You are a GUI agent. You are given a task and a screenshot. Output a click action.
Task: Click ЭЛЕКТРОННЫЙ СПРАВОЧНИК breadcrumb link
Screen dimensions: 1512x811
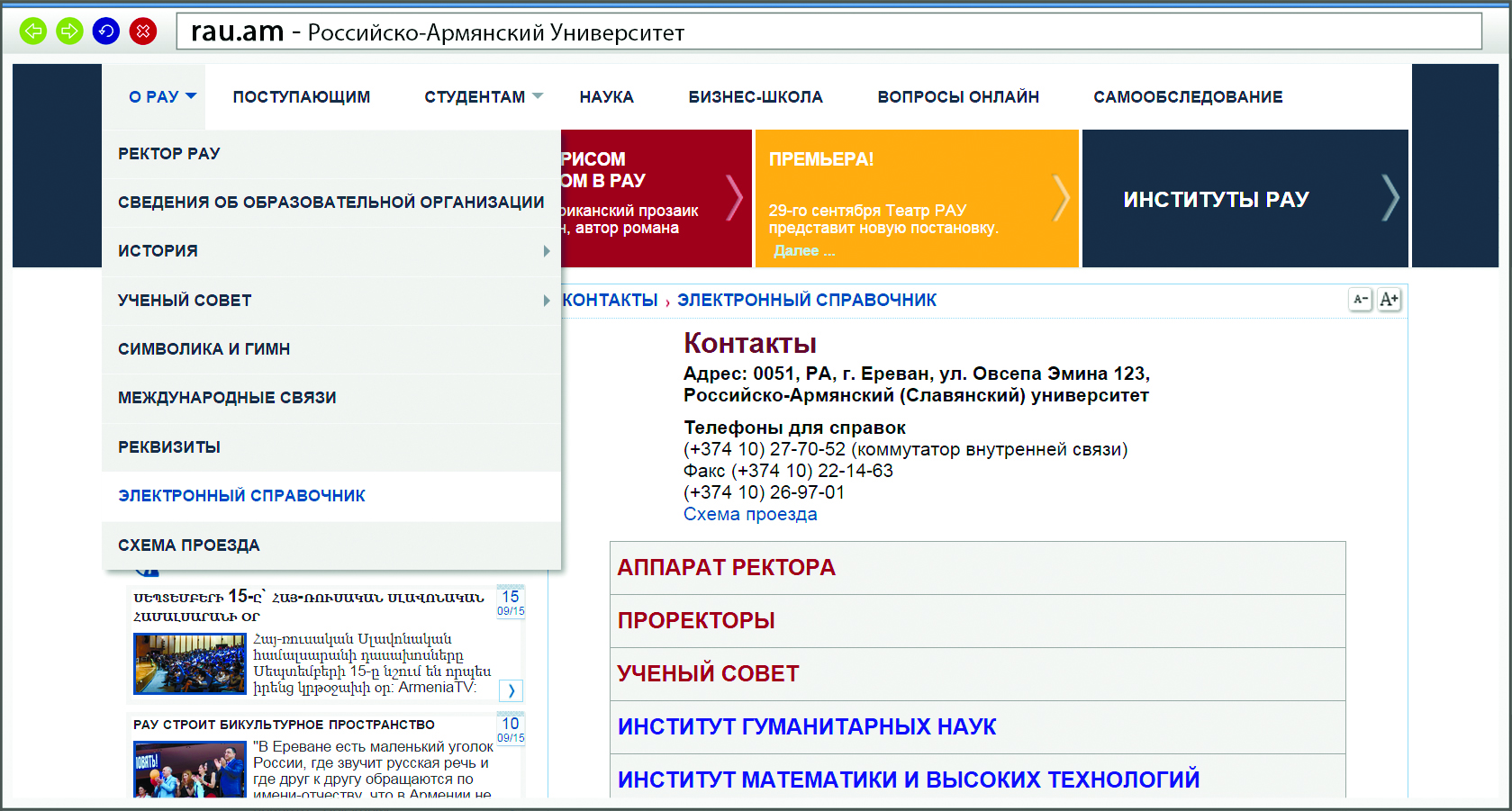point(807,300)
